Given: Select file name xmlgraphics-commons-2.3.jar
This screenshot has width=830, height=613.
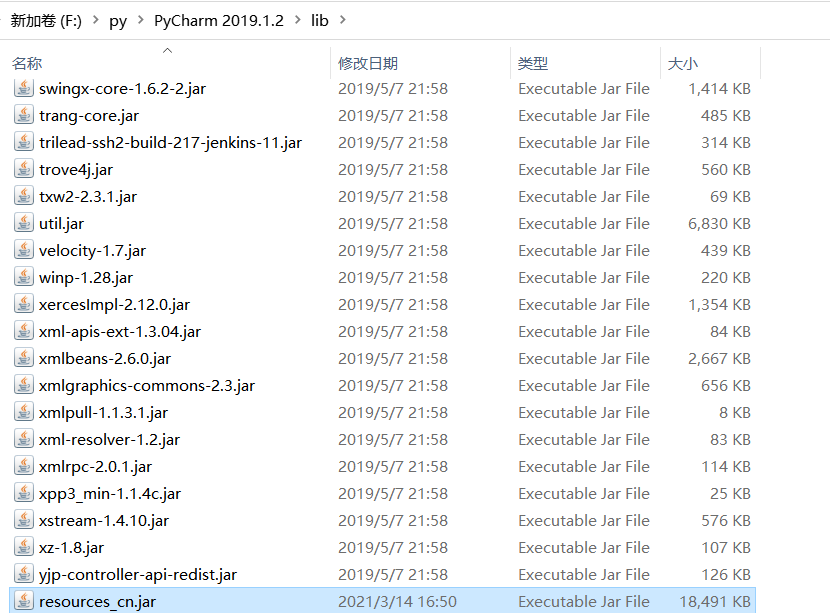Looking at the screenshot, I should (x=147, y=386).
